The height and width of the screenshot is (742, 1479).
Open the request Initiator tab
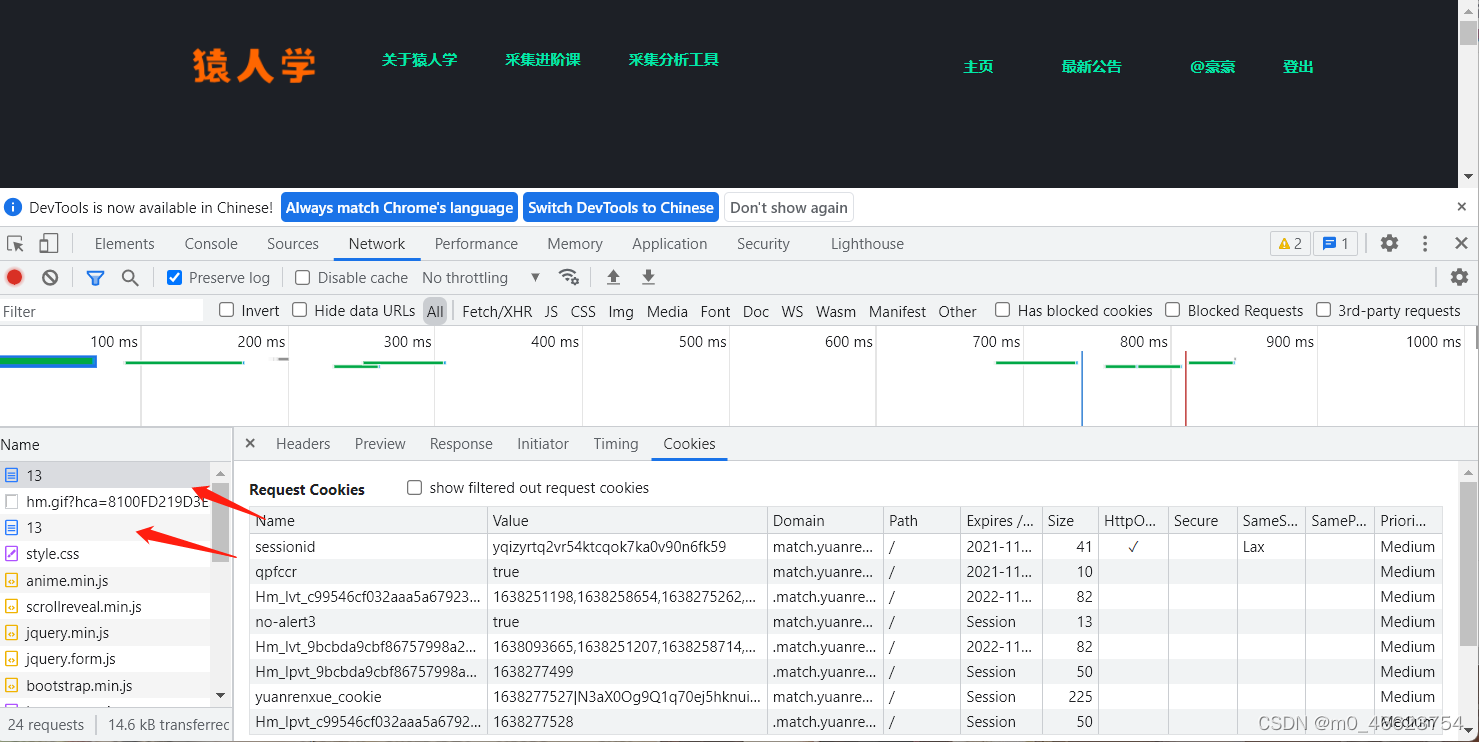click(x=543, y=444)
